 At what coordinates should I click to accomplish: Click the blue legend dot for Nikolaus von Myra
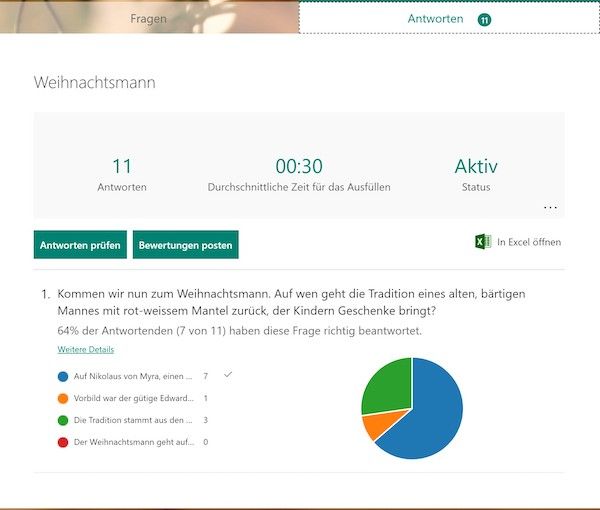pyautogui.click(x=64, y=376)
